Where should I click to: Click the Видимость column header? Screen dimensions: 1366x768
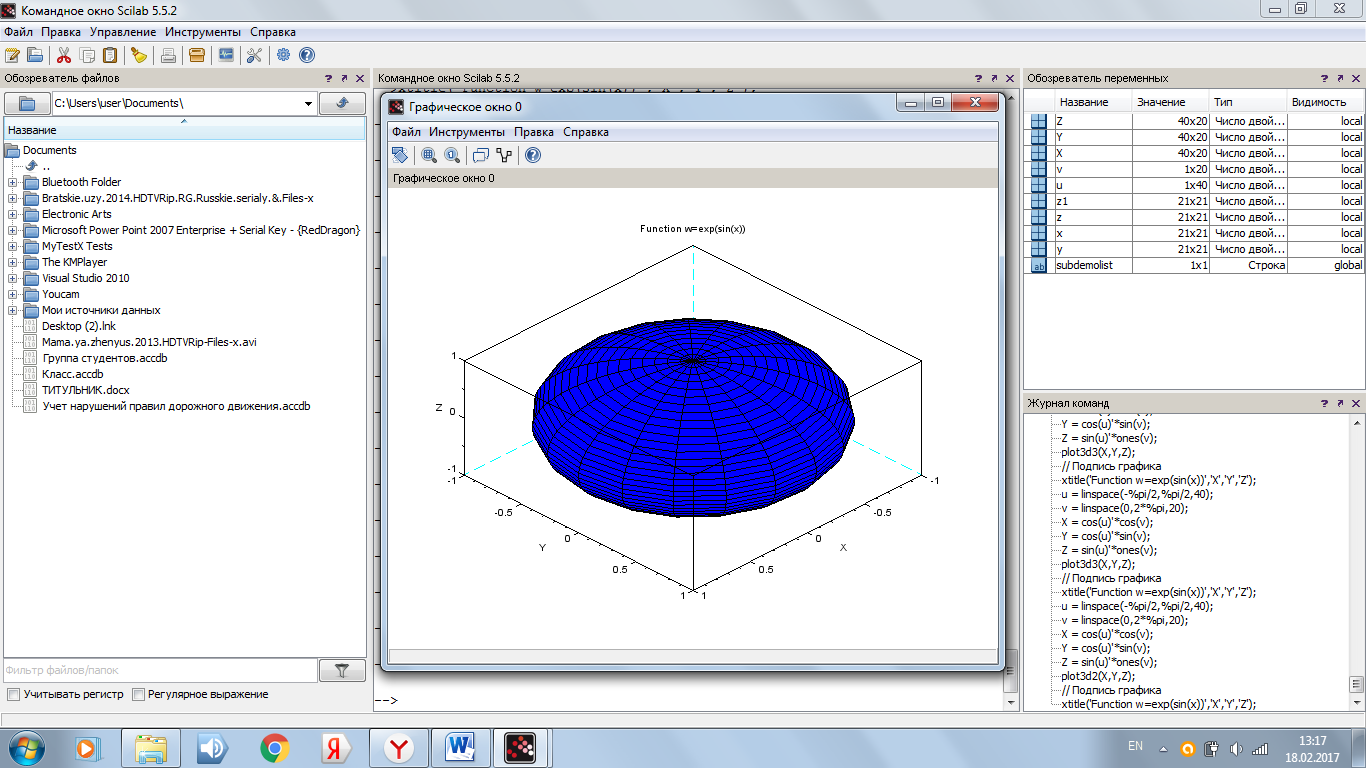(x=1325, y=102)
